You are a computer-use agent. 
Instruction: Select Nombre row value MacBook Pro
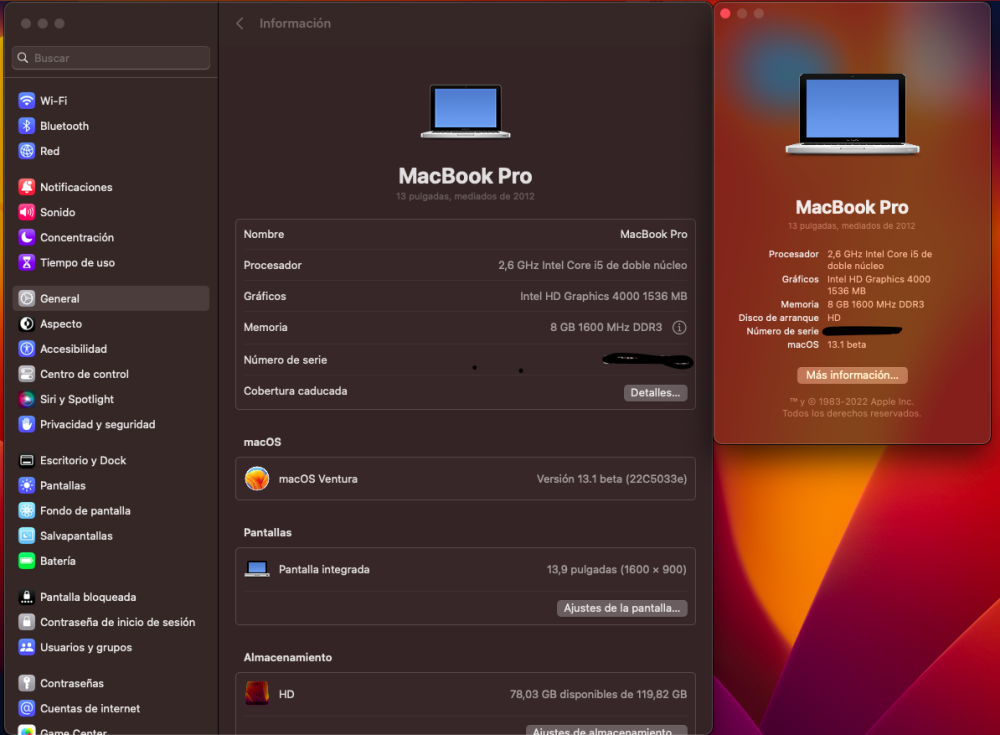coord(653,234)
